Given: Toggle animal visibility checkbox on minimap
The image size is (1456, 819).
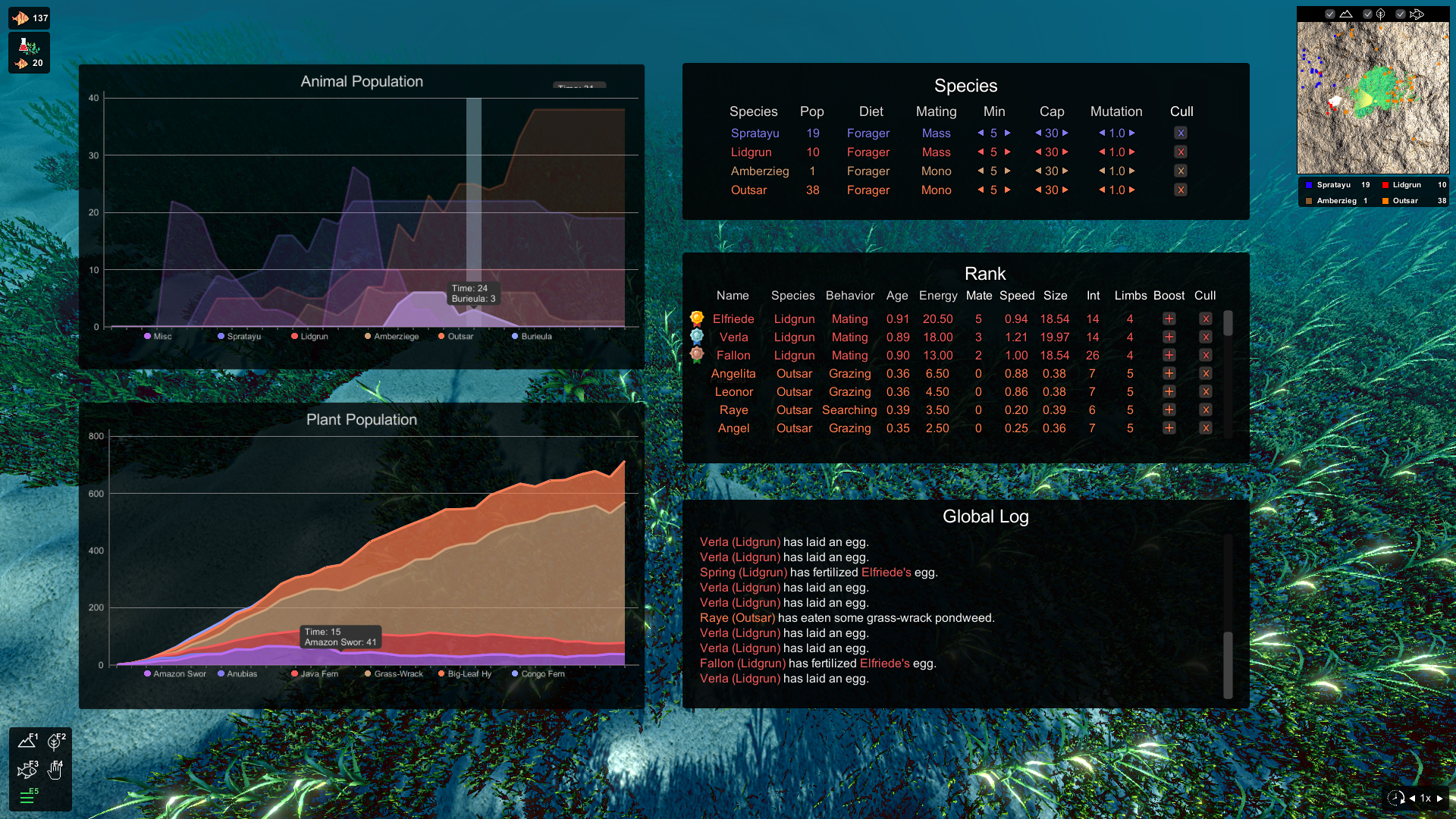Looking at the screenshot, I should (x=1400, y=14).
